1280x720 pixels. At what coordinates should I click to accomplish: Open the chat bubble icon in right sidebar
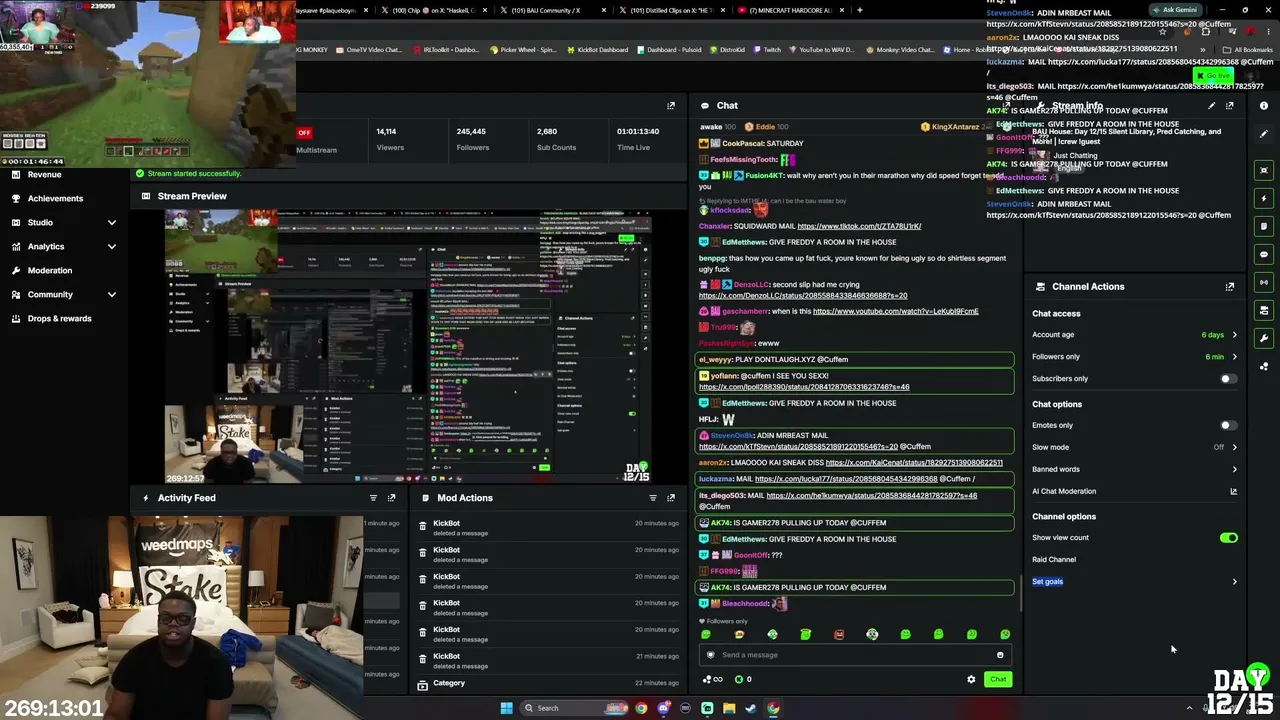[x=1264, y=254]
